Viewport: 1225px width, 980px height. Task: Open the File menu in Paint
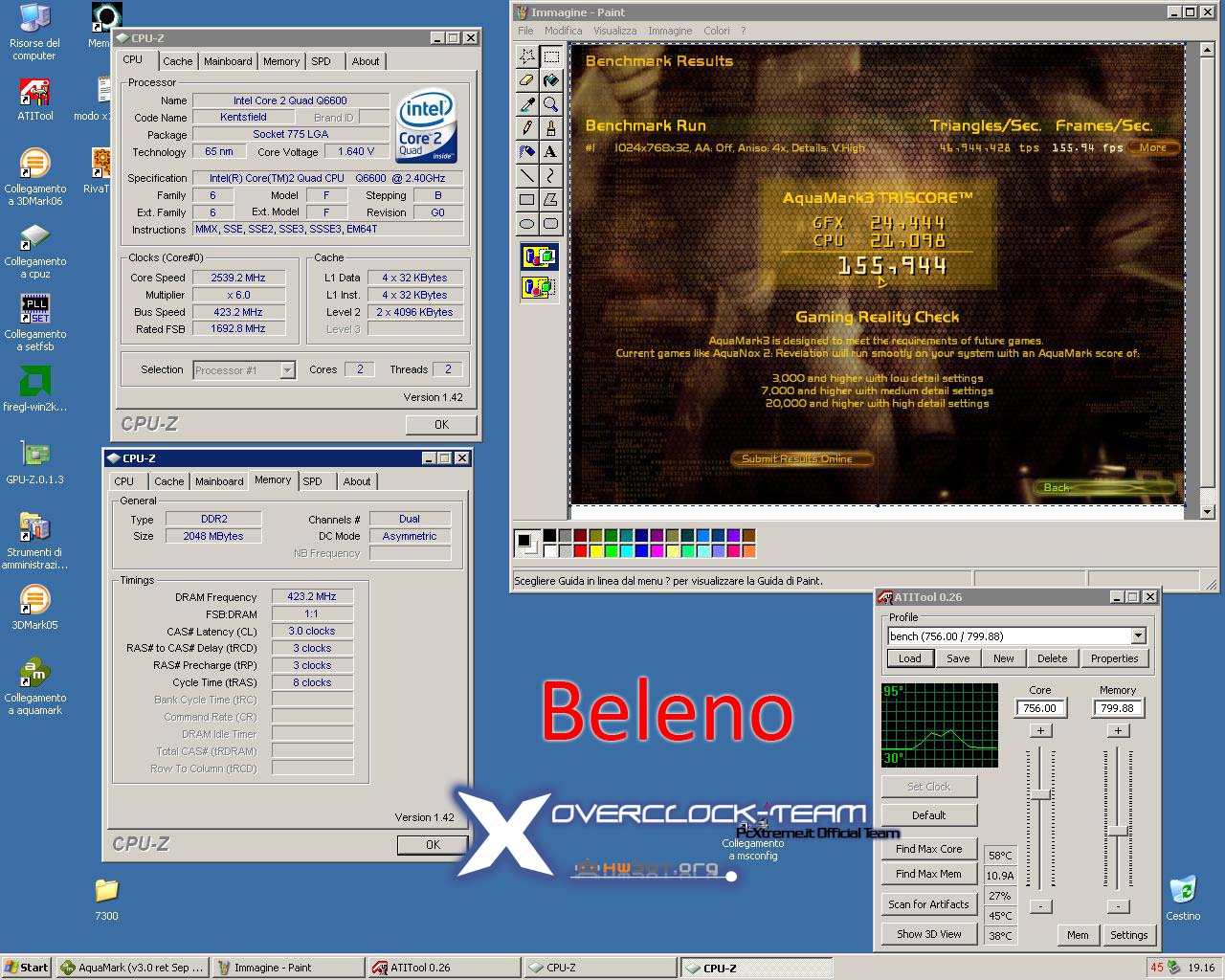(x=525, y=31)
